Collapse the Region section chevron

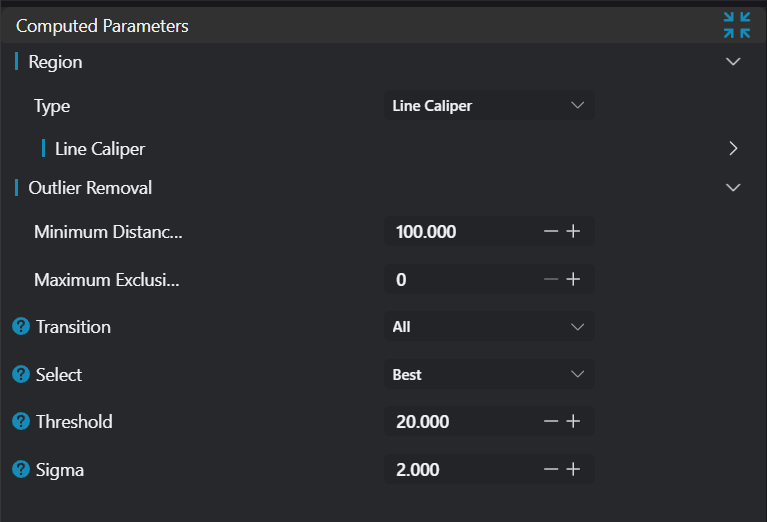(733, 62)
